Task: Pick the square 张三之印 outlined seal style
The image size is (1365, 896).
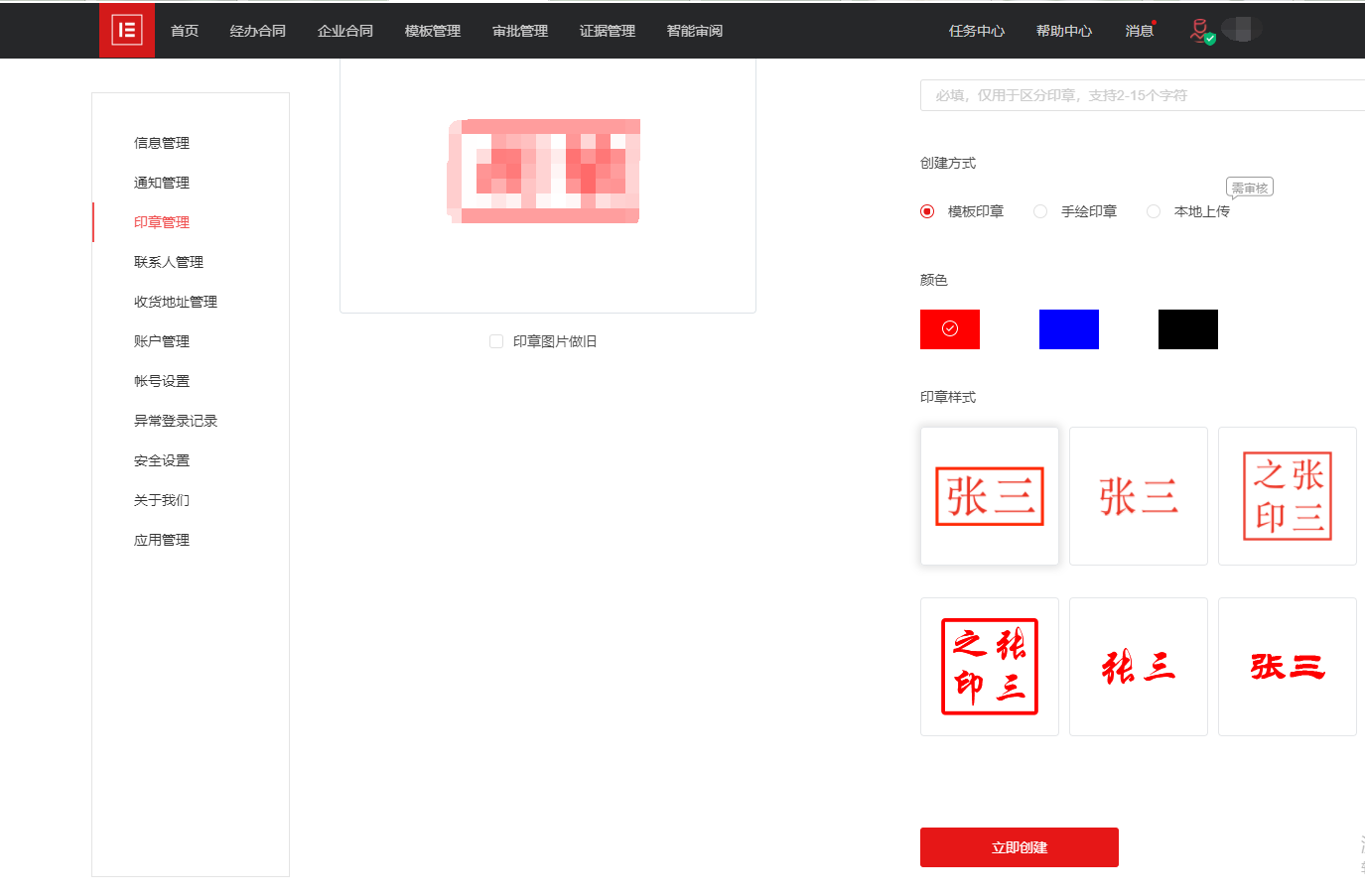Action: pos(1287,496)
